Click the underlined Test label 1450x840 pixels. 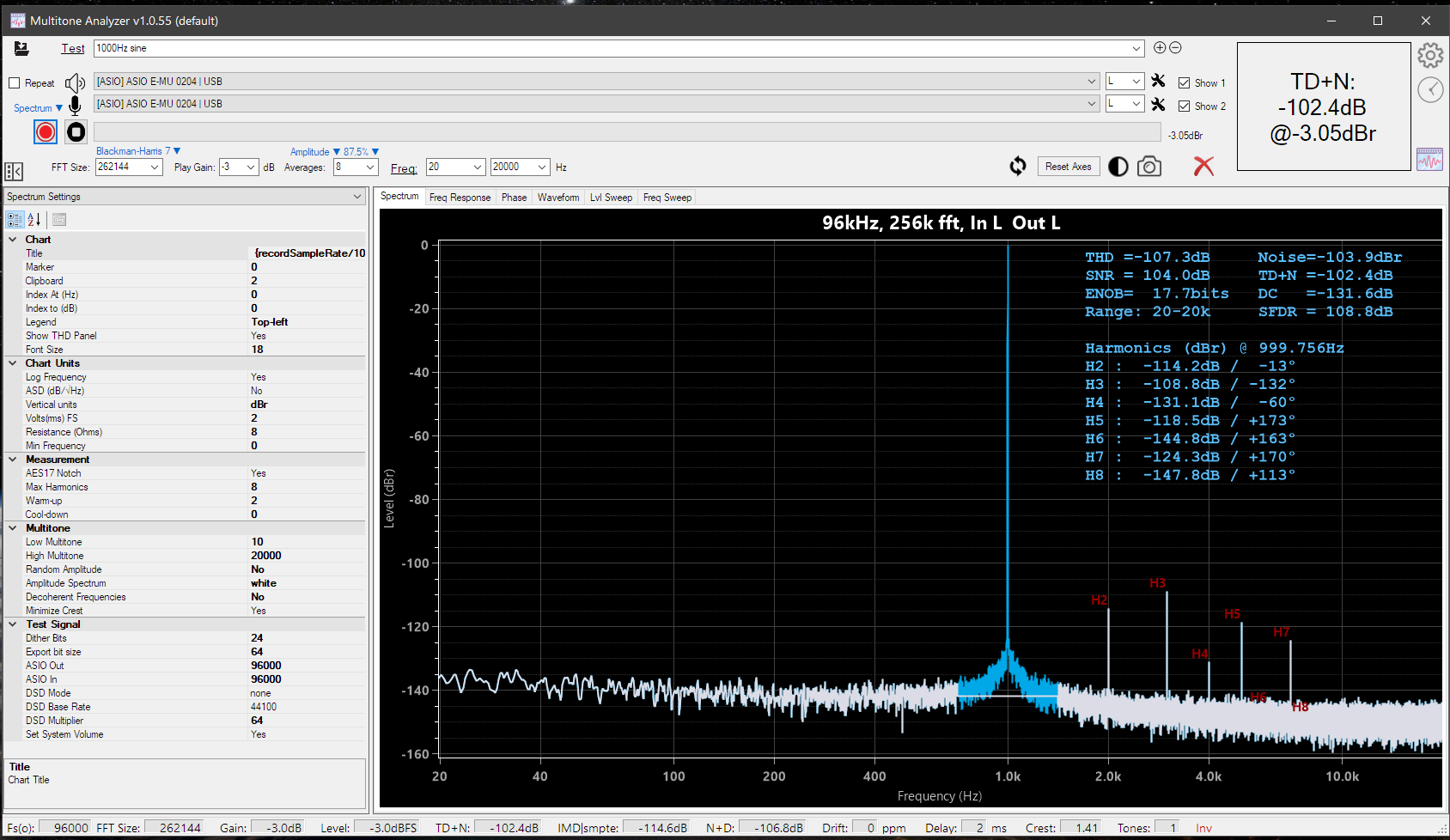(73, 49)
